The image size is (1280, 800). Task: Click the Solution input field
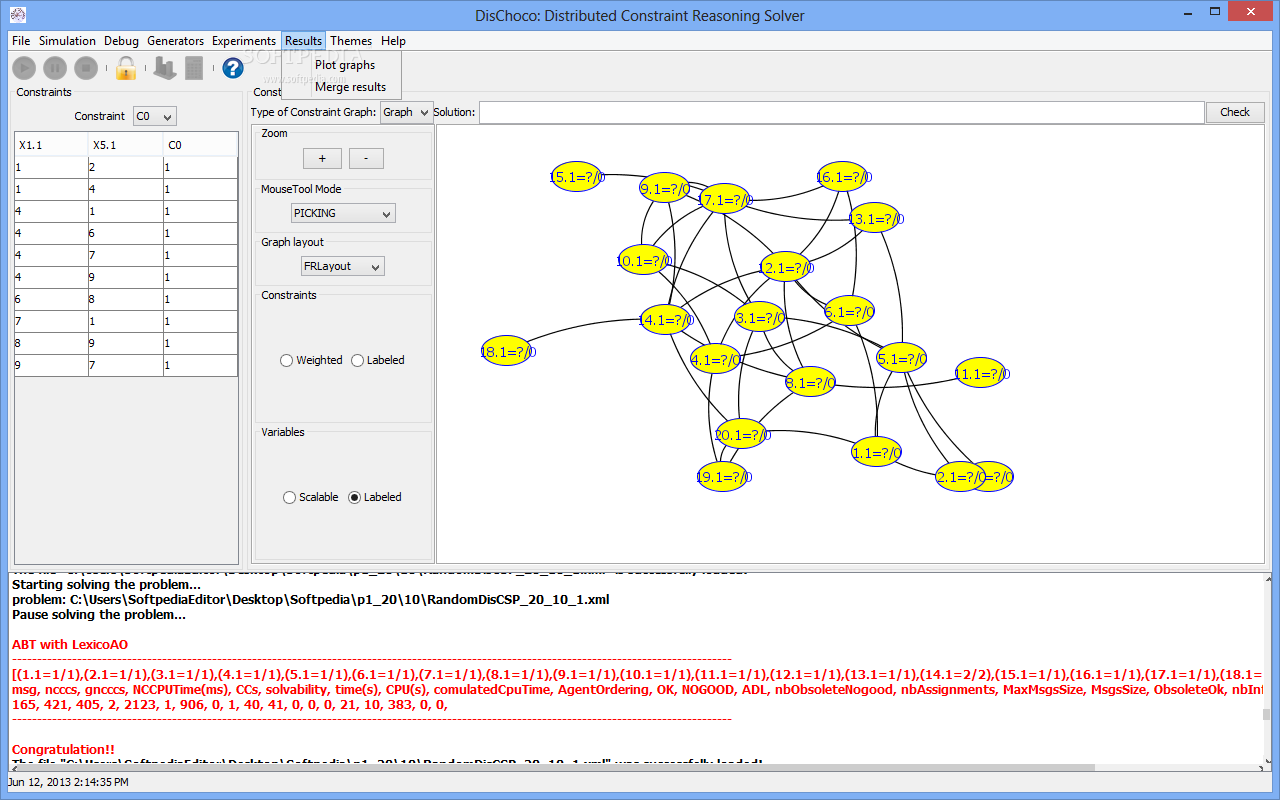click(841, 112)
